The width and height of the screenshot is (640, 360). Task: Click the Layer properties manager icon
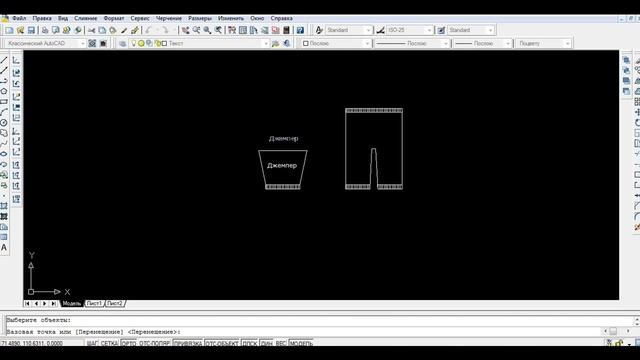(122, 43)
